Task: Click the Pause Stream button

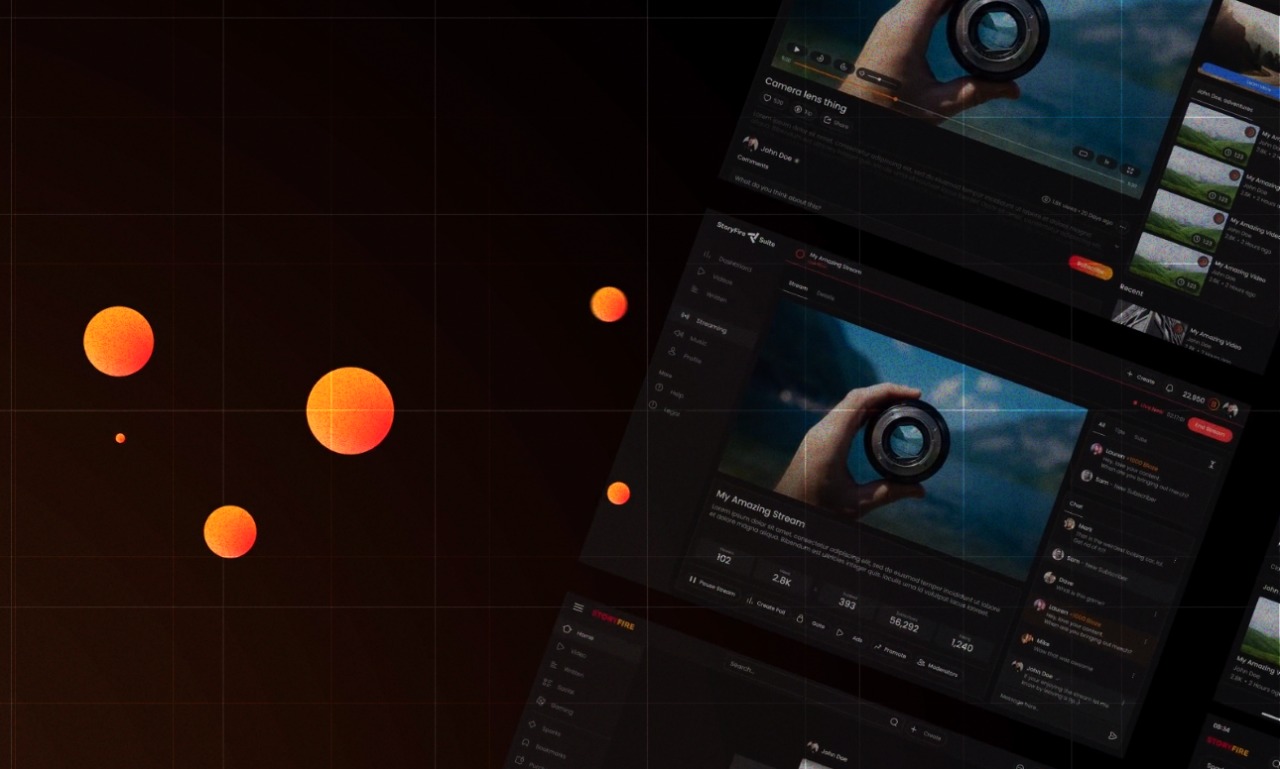Action: point(712,586)
